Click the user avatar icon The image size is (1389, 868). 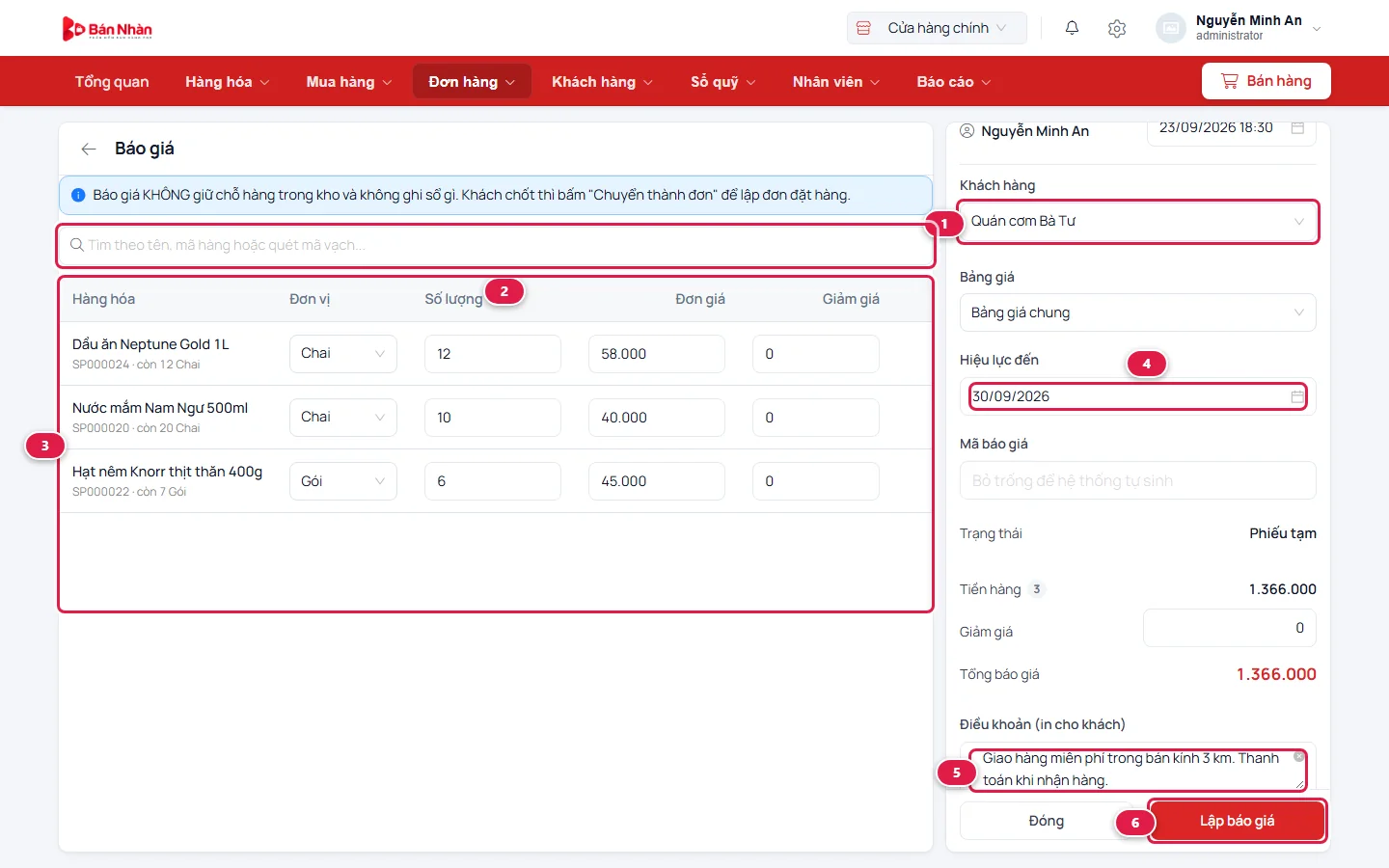(x=1171, y=28)
